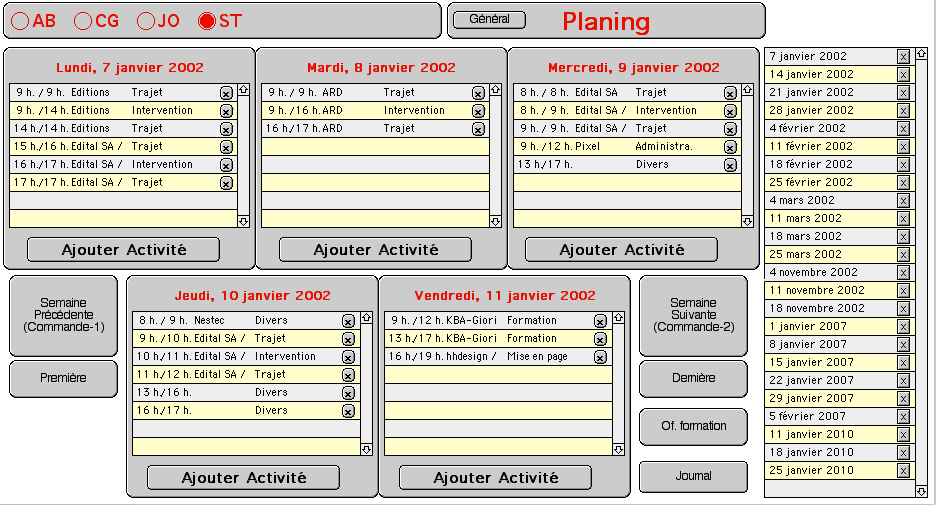Viewport: 936px width, 505px height.
Task: Delete Monday's 9 h./14 h. Editions Intervention entry
Action: tap(226, 111)
